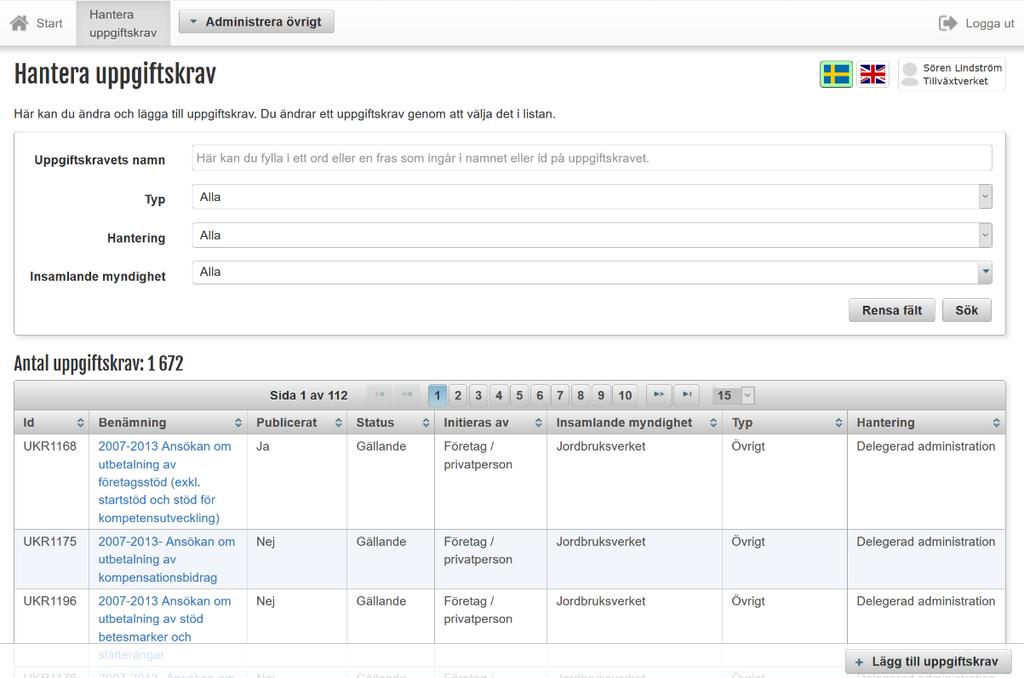Focus the Uppgiftskravets namn search field
Viewport: 1024px width, 678px height.
point(592,158)
